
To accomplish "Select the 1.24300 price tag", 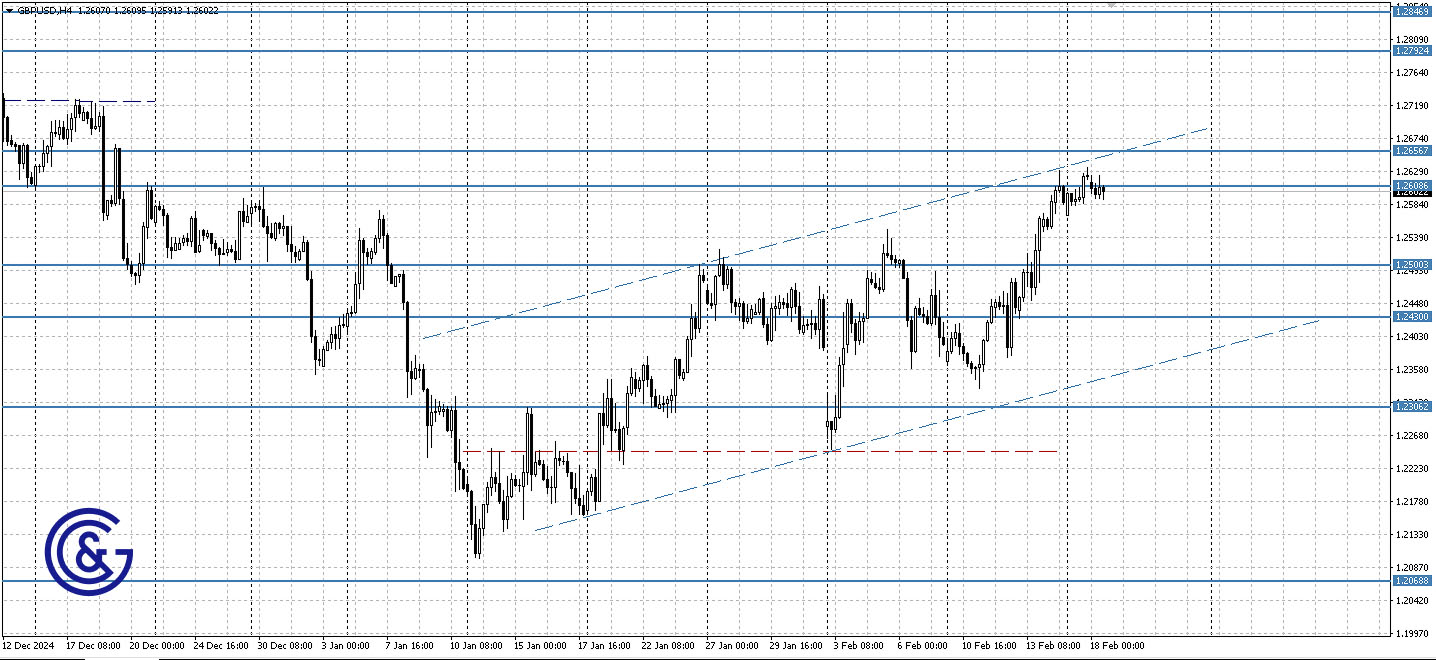I will click(x=1414, y=316).
